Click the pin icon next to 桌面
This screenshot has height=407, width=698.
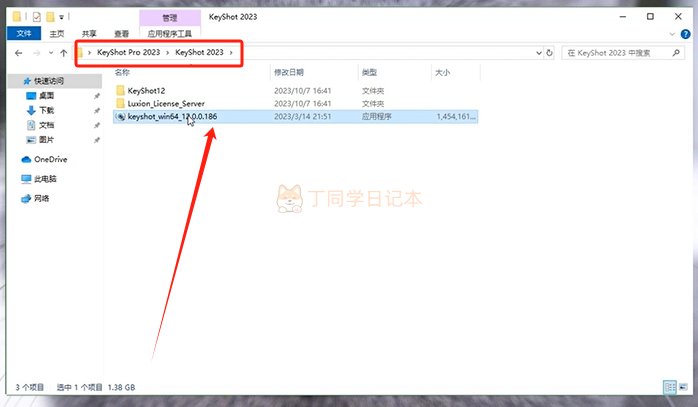(x=97, y=96)
